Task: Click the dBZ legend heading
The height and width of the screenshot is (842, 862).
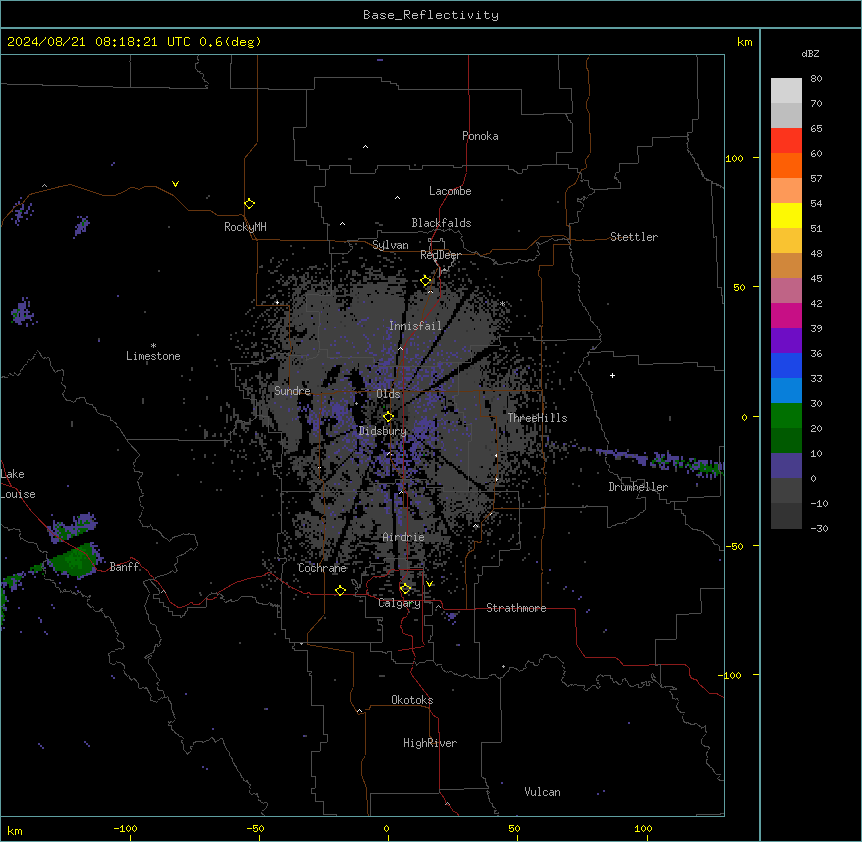Action: [810, 54]
